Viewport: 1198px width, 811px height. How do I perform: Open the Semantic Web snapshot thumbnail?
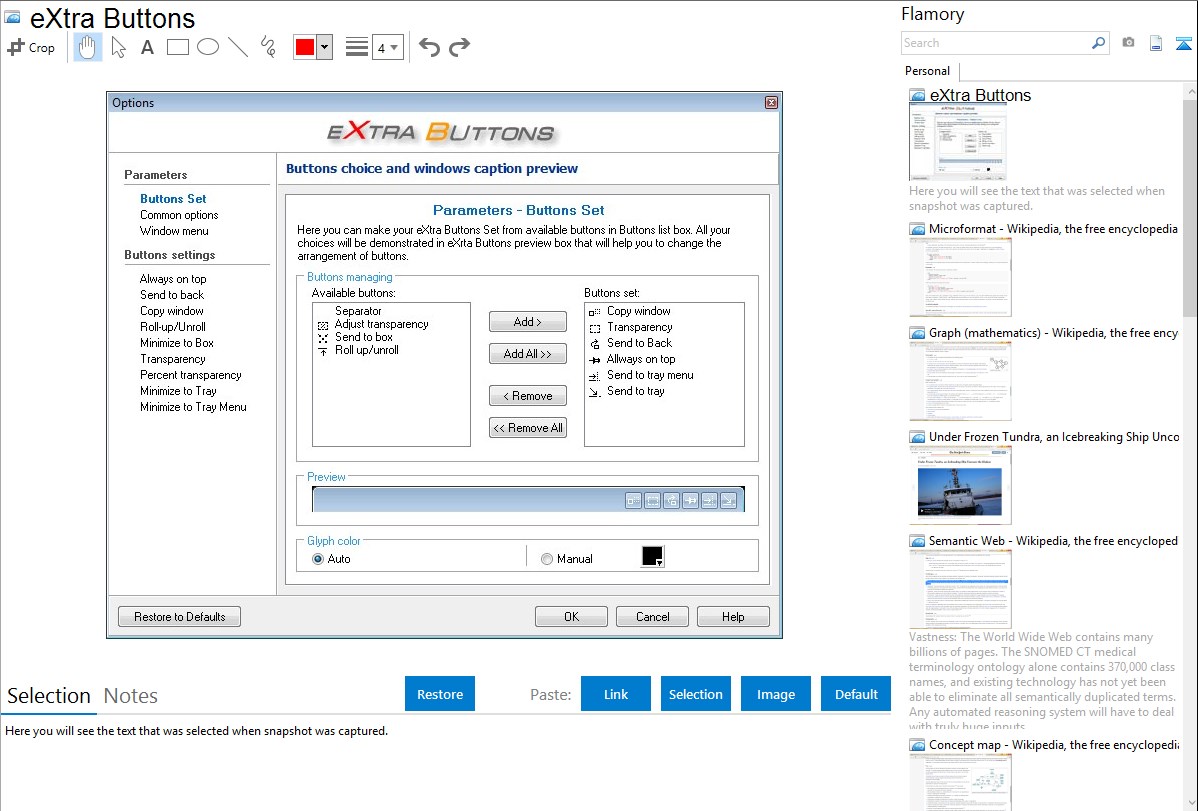960,589
